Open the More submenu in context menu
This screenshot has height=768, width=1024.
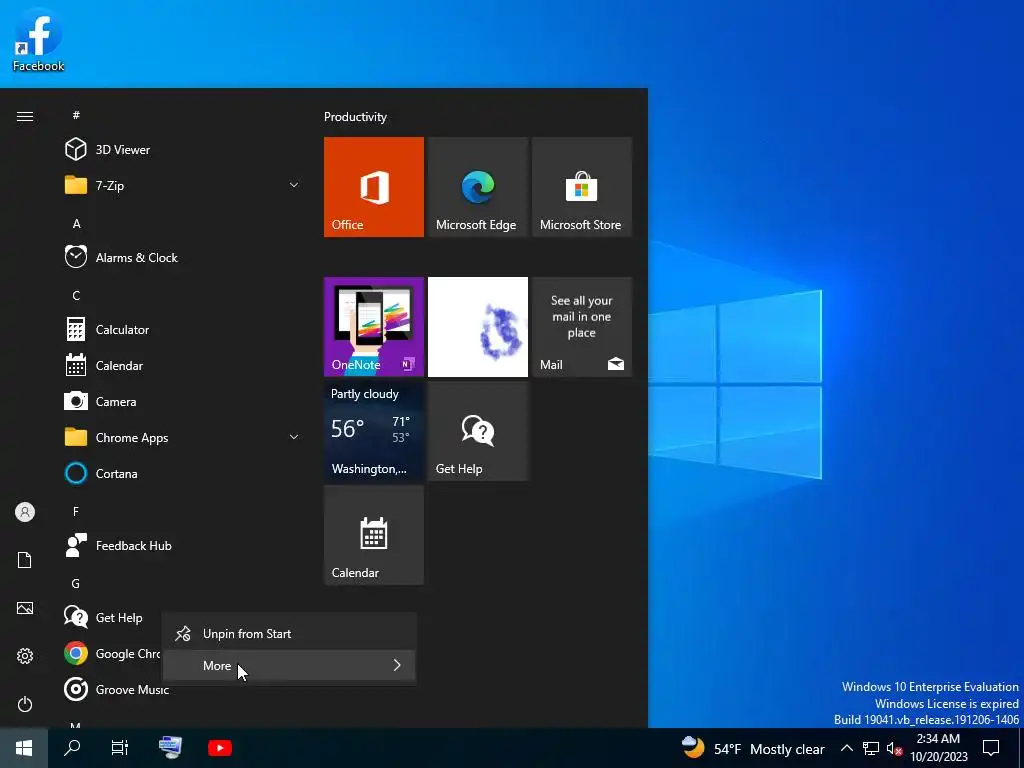click(289, 665)
